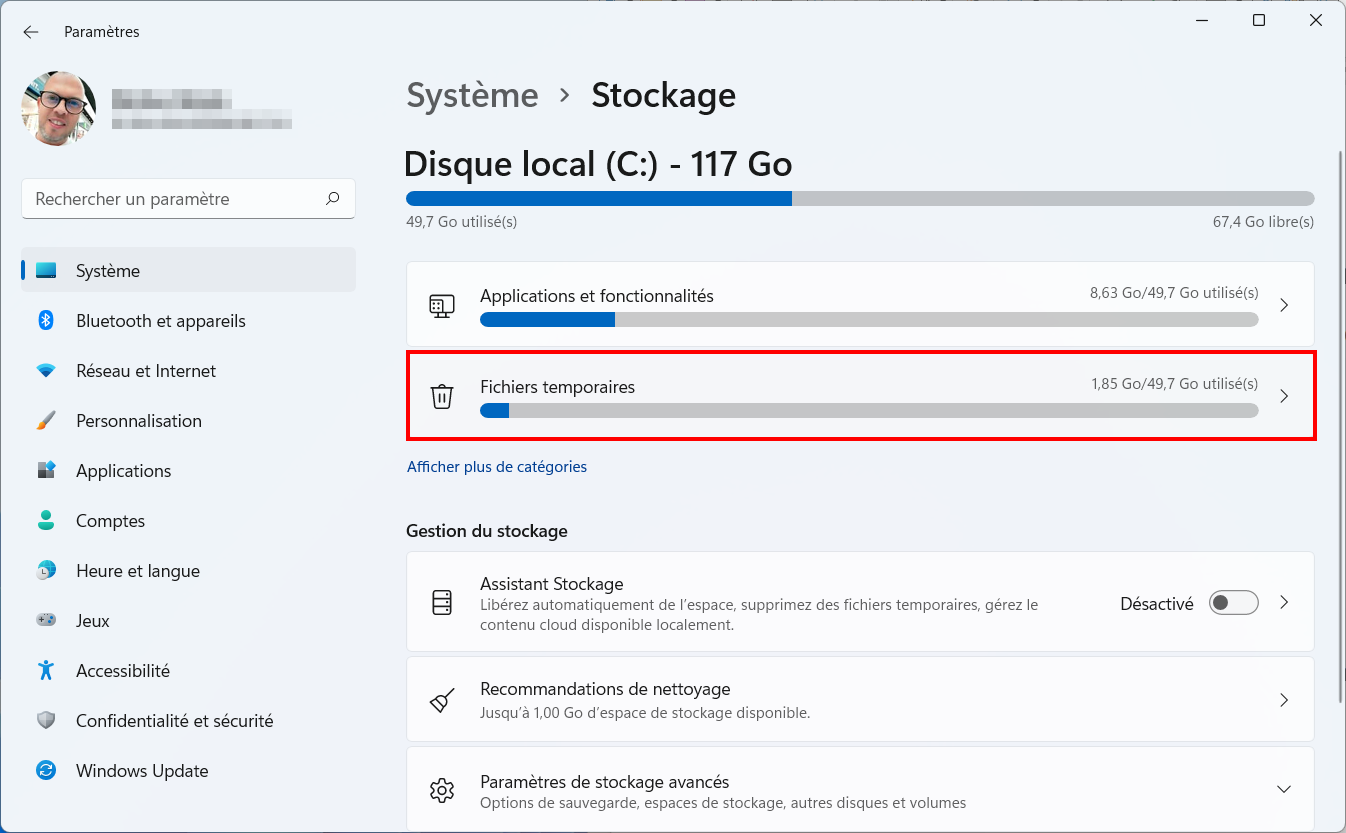The width and height of the screenshot is (1346, 833).
Task: Click the Windows Update sync icon
Action: (46, 770)
